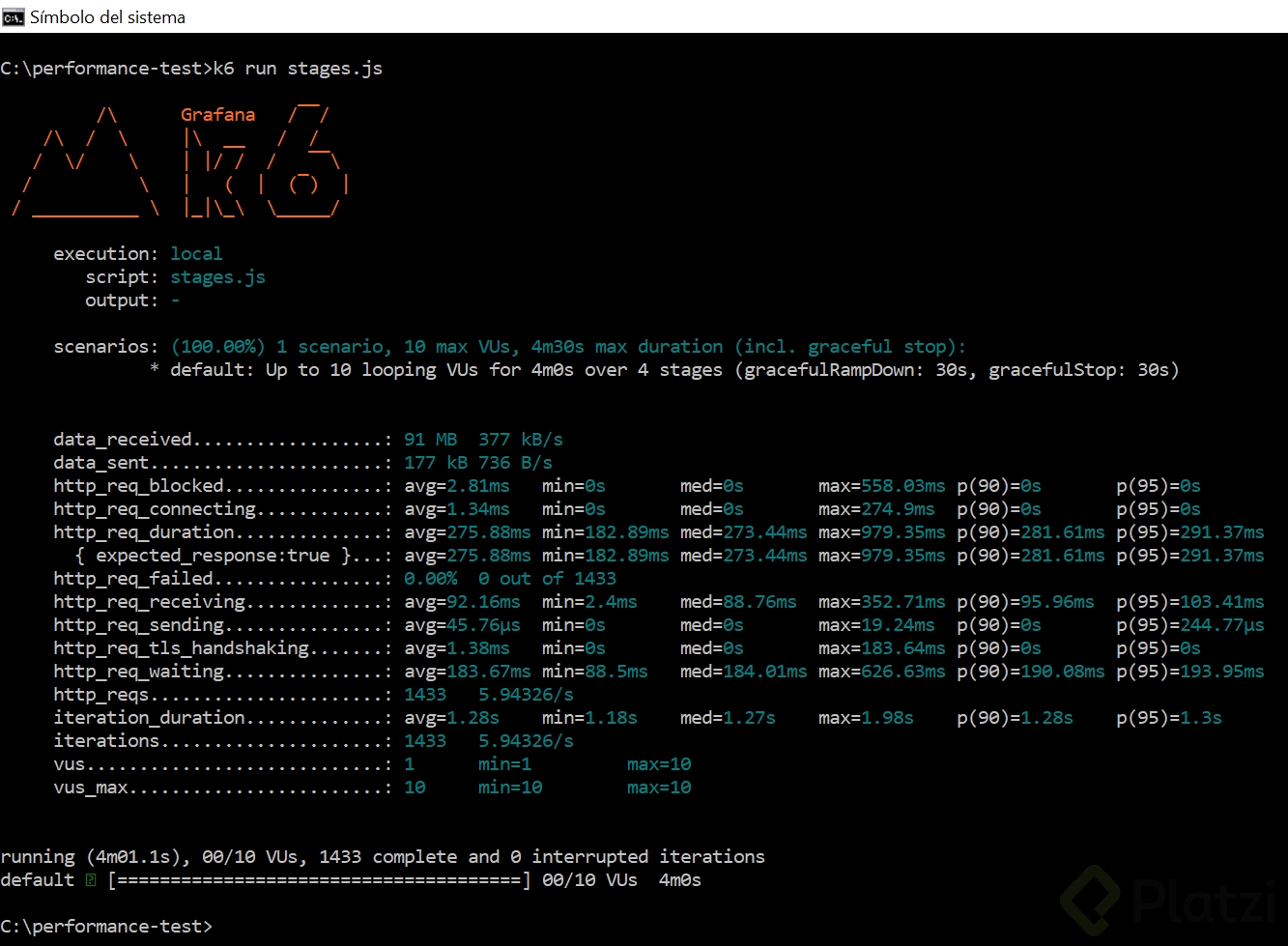Screen dimensions: 1288x946
Task: Select the "min=1.18s" value
Action: 589,718
